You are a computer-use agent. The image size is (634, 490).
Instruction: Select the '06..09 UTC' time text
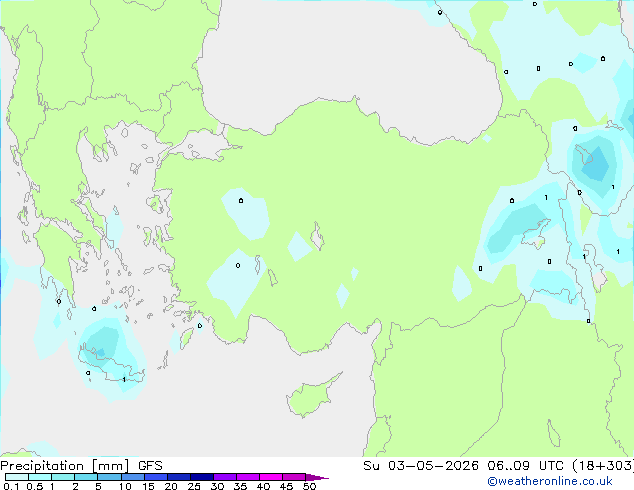(525, 466)
